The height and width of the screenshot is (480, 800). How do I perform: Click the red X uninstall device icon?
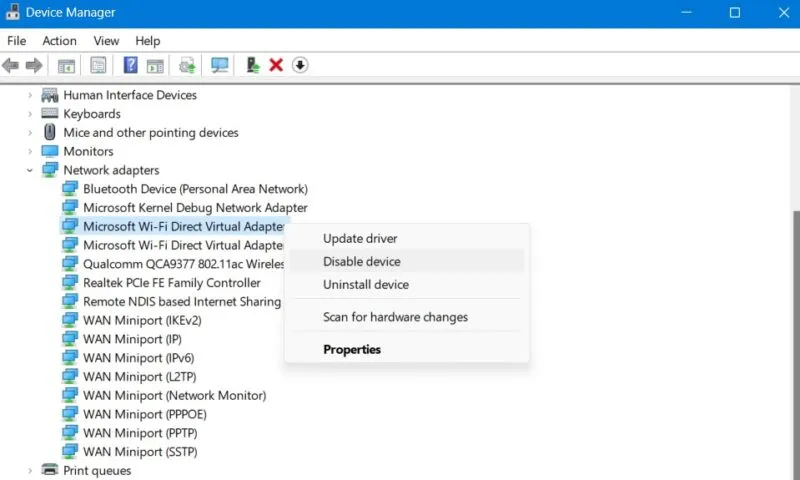point(276,66)
